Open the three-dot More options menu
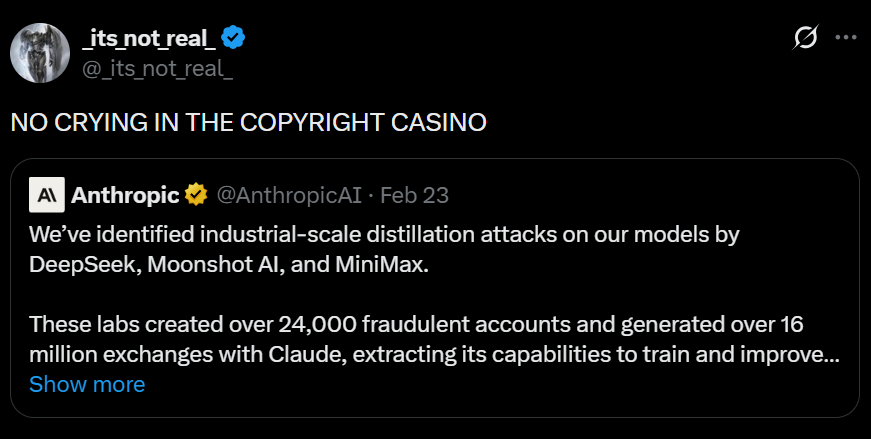 (846, 38)
